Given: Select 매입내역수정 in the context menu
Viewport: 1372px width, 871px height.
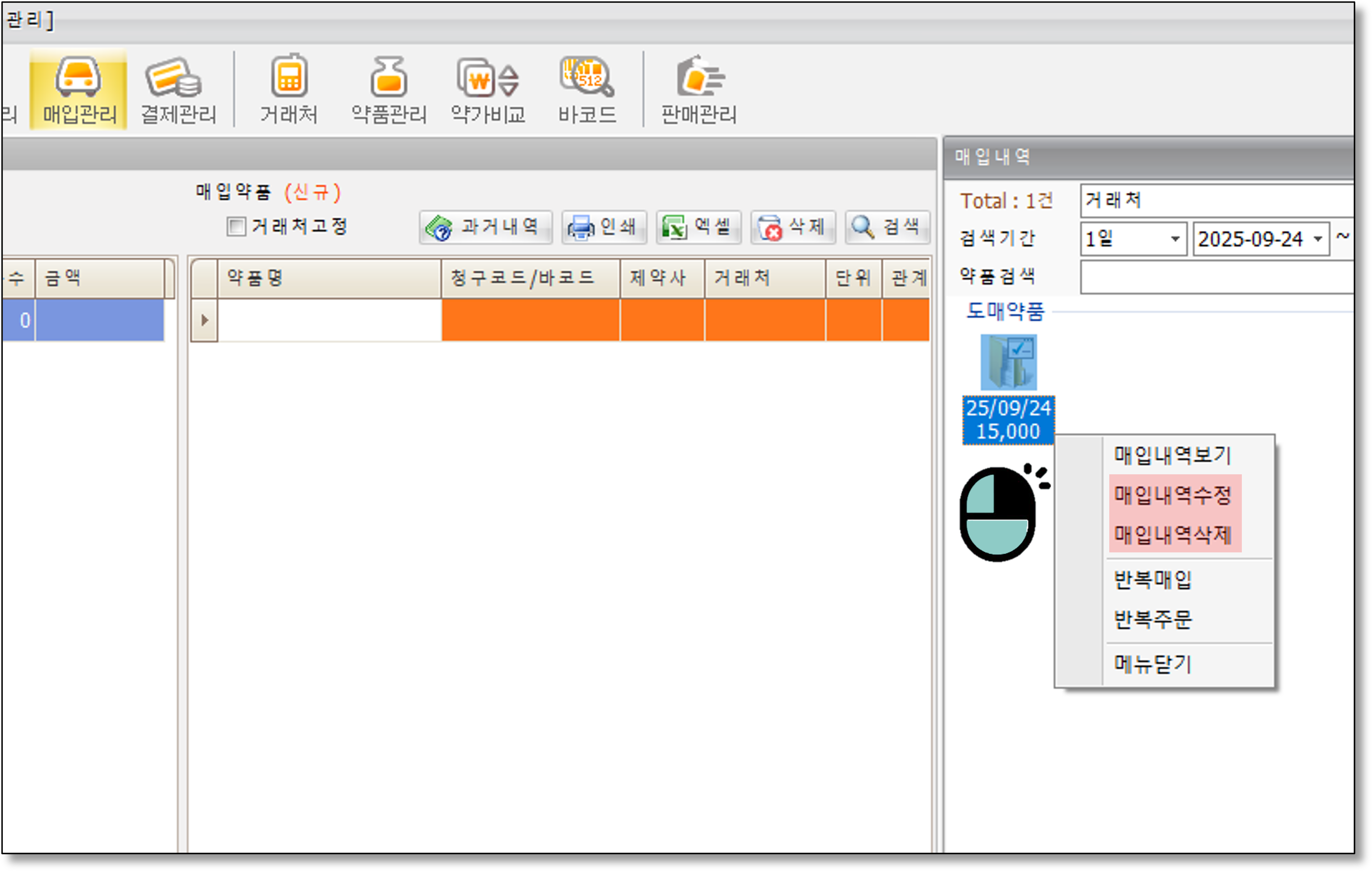Looking at the screenshot, I should [x=1172, y=495].
